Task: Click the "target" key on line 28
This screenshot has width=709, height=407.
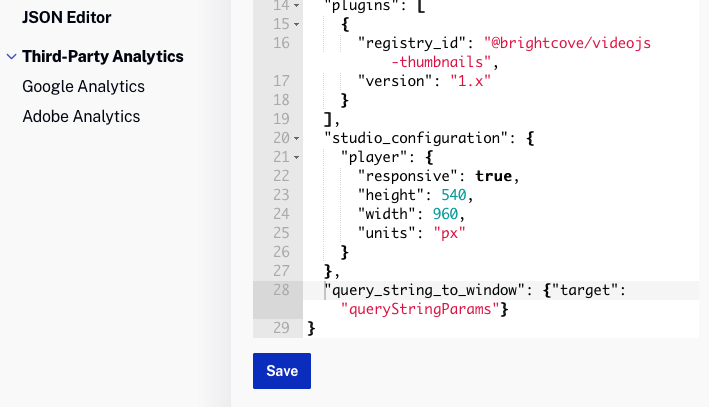Action: click(x=584, y=290)
